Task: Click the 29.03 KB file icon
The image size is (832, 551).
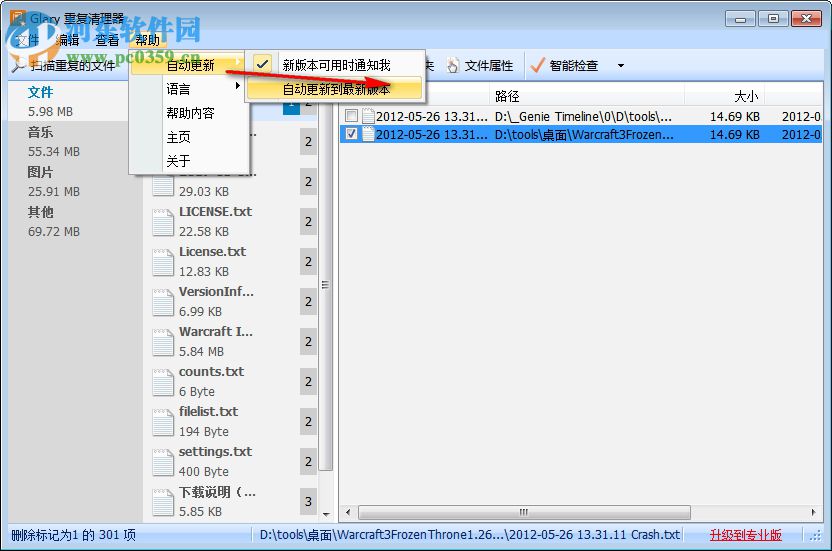Action: [x=163, y=186]
